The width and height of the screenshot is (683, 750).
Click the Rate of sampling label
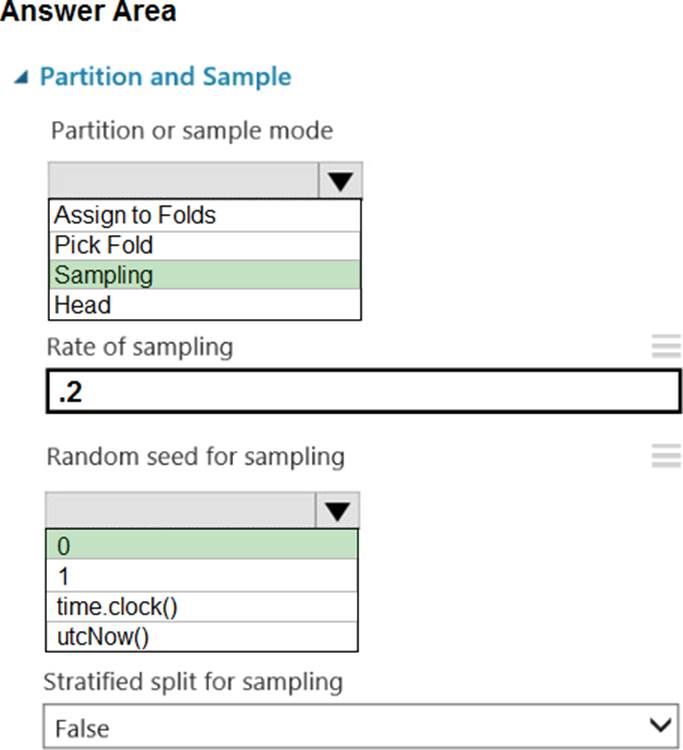[139, 347]
